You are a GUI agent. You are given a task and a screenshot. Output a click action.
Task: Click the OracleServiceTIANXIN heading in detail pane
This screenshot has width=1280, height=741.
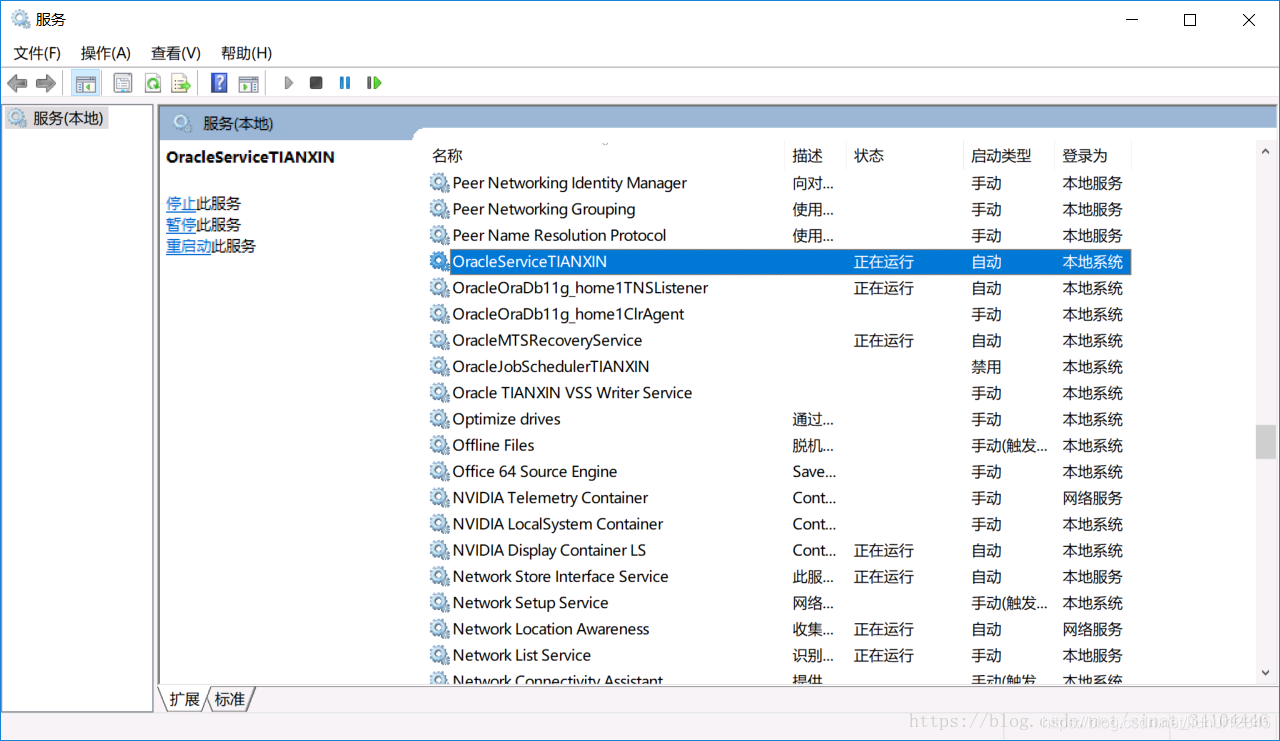250,157
